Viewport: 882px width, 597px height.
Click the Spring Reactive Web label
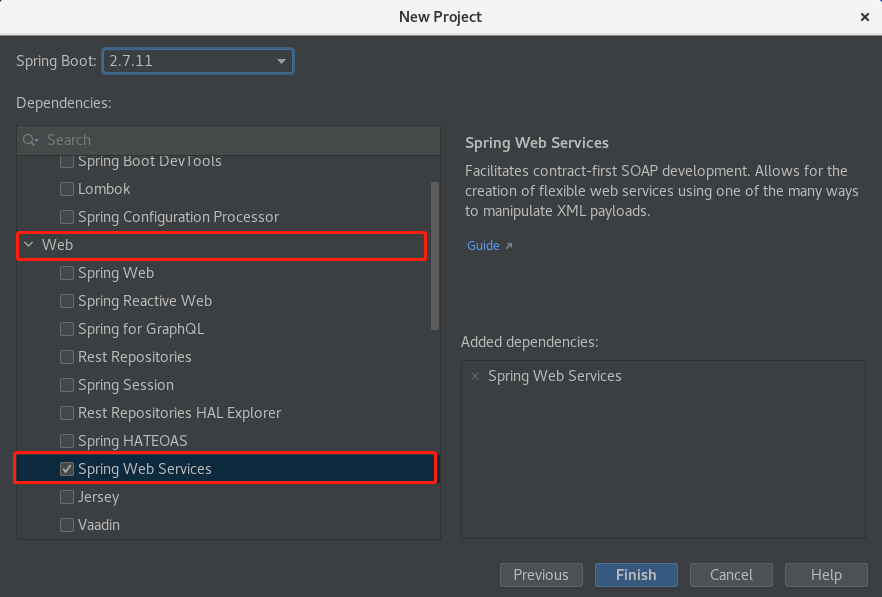tap(145, 301)
